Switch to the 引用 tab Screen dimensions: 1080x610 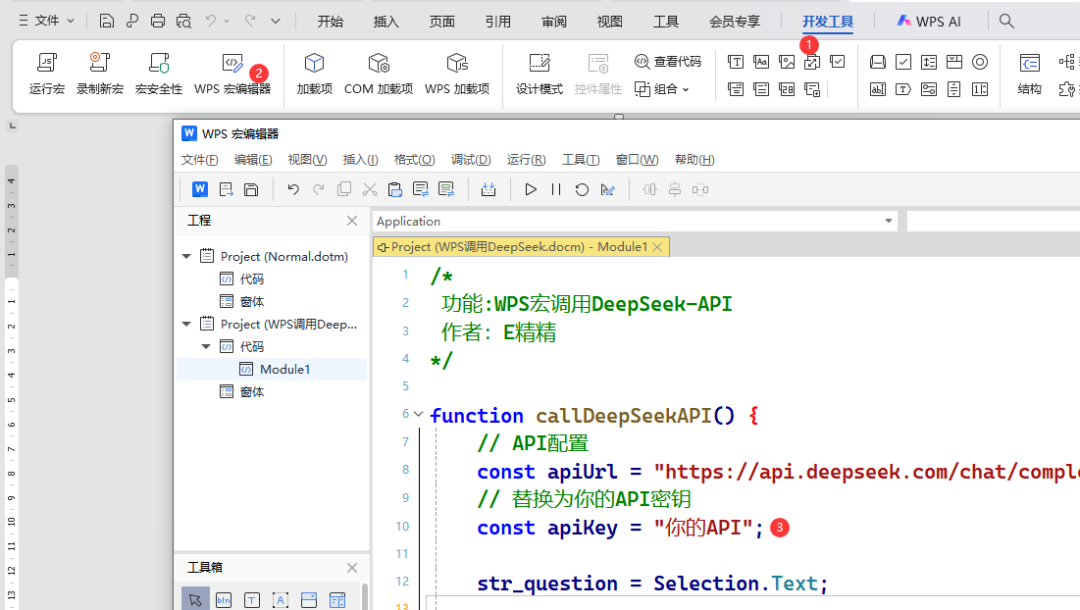[497, 21]
